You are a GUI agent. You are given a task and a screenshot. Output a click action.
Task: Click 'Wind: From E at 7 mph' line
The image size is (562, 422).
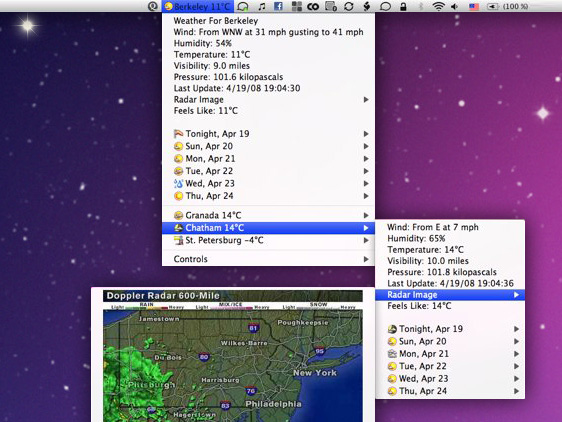point(433,227)
